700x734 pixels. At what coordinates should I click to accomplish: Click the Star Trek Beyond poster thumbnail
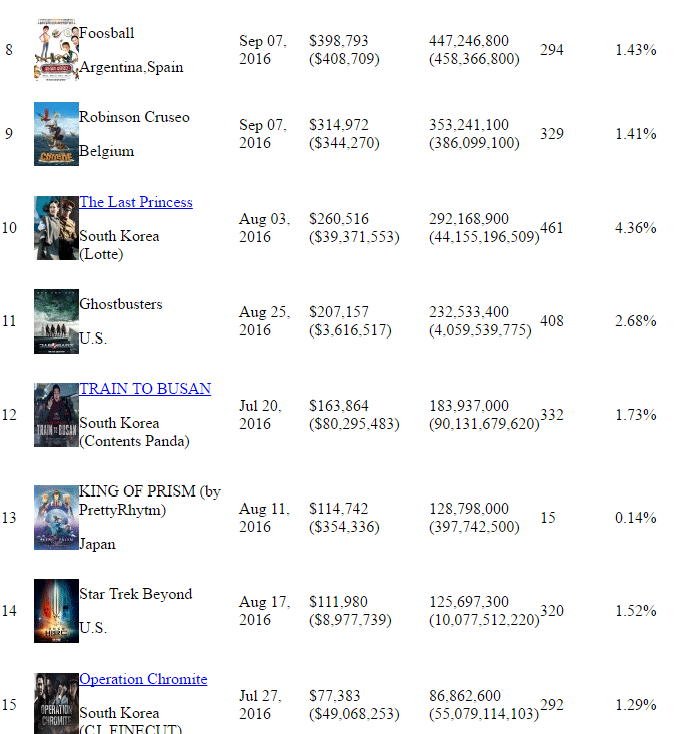point(56,610)
